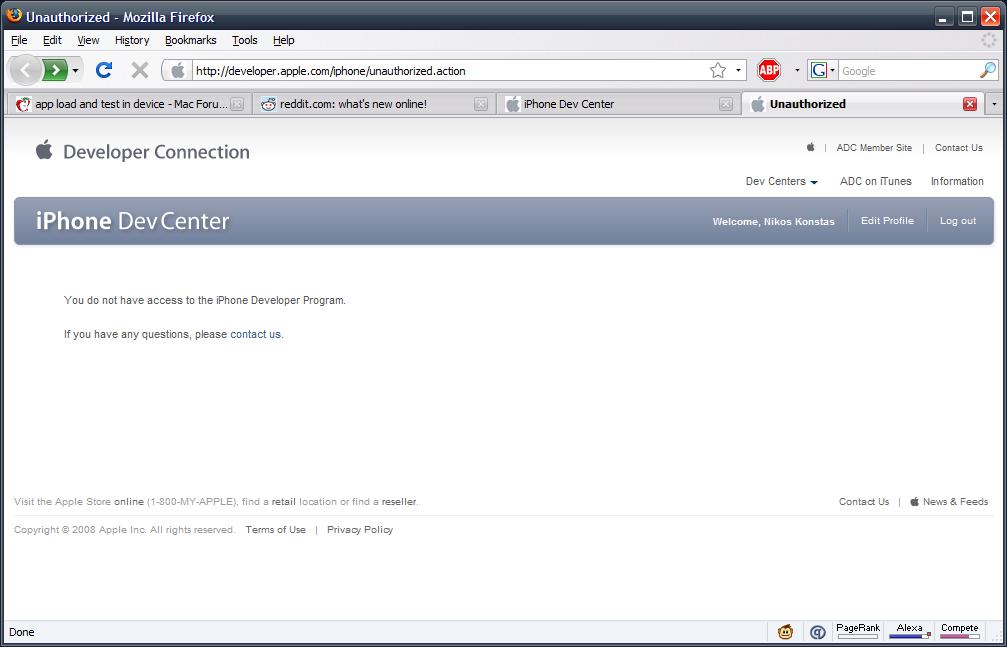1007x647 pixels.
Task: Bookmark this page with the star icon
Action: (717, 71)
